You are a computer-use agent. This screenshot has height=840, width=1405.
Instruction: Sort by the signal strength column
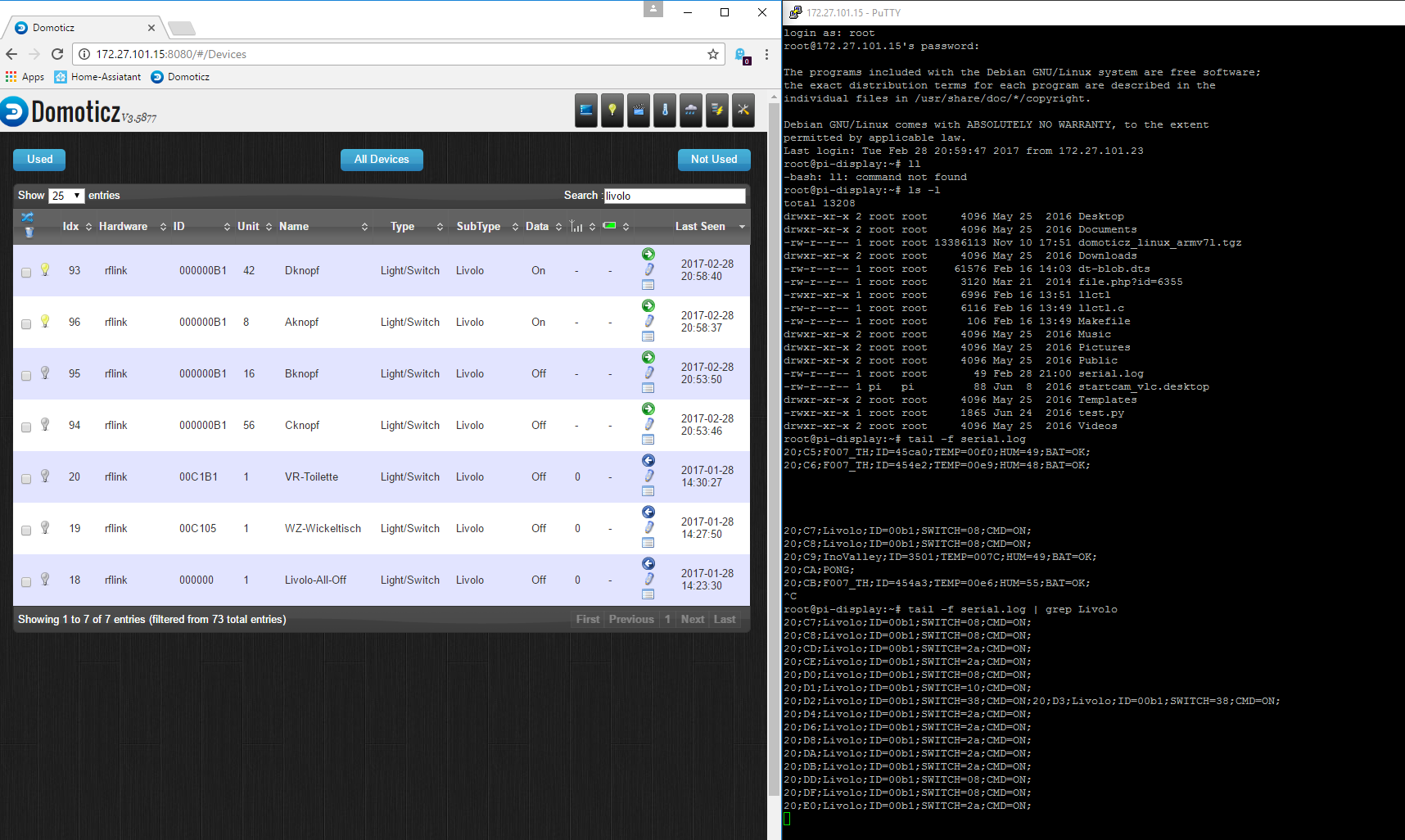tap(582, 227)
